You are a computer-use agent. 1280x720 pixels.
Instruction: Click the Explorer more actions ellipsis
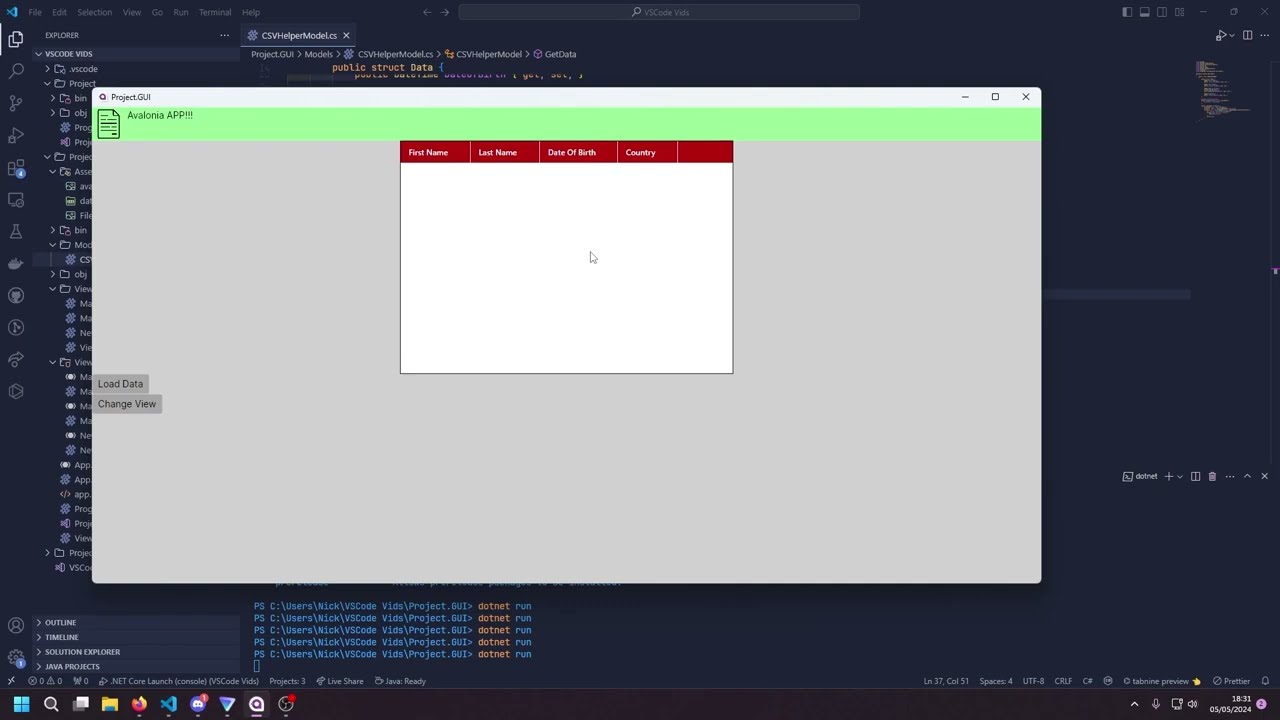tap(224, 35)
